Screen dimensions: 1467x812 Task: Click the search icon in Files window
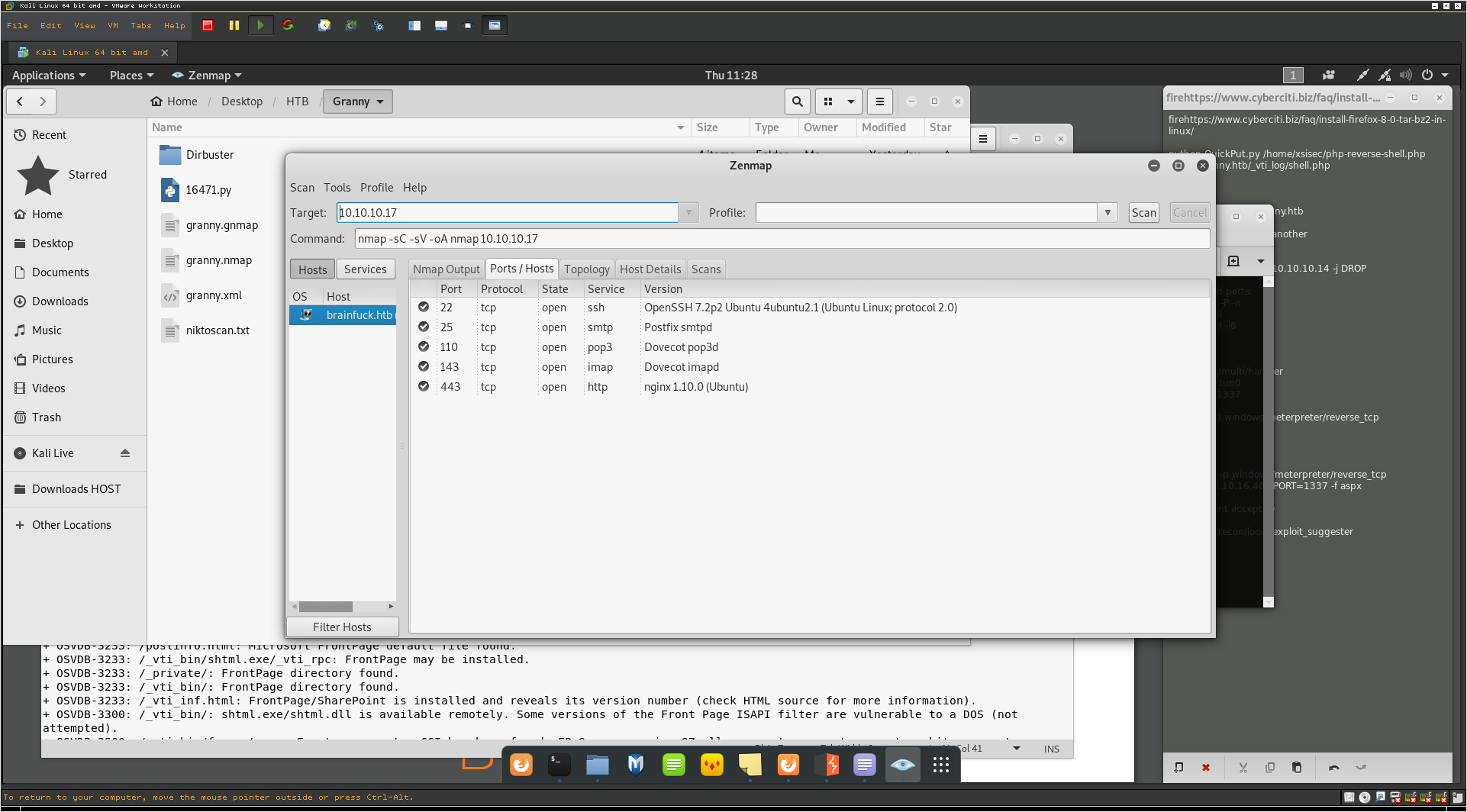[x=798, y=101]
